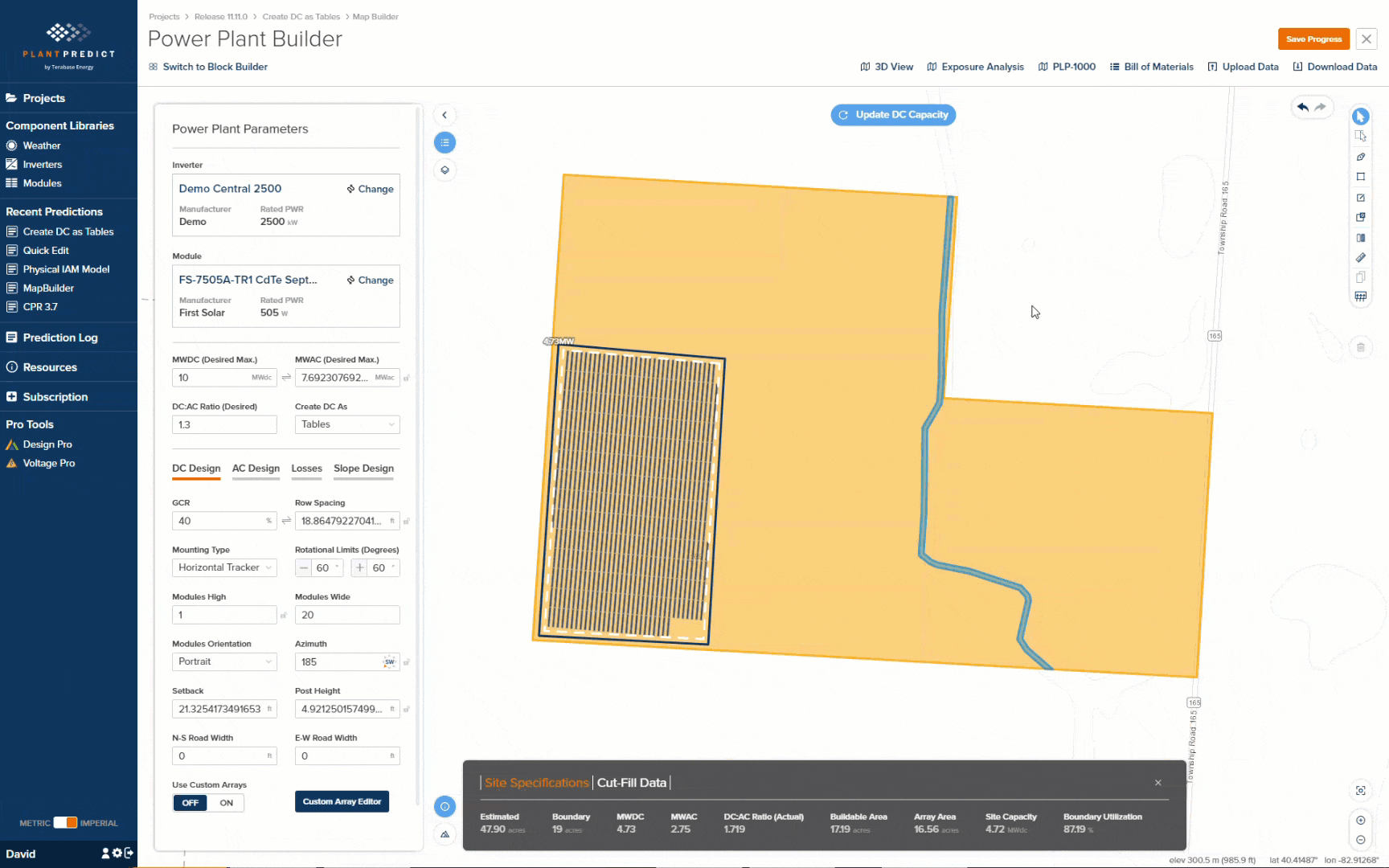Screen dimensions: 1389x868
Task: Select the Site Specifications tab
Action: [x=536, y=783]
